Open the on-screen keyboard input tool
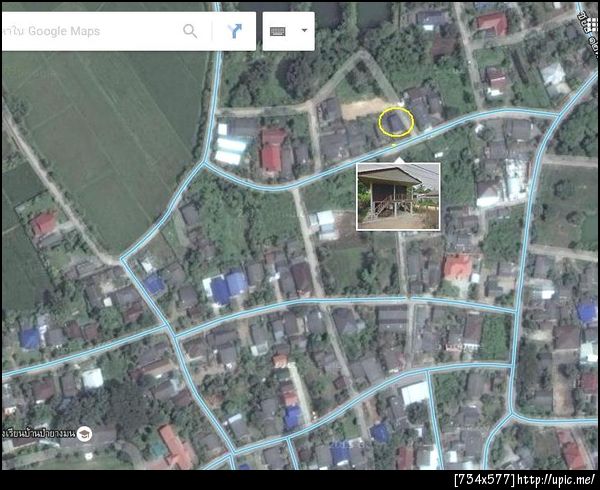This screenshot has height=490, width=600. click(277, 31)
